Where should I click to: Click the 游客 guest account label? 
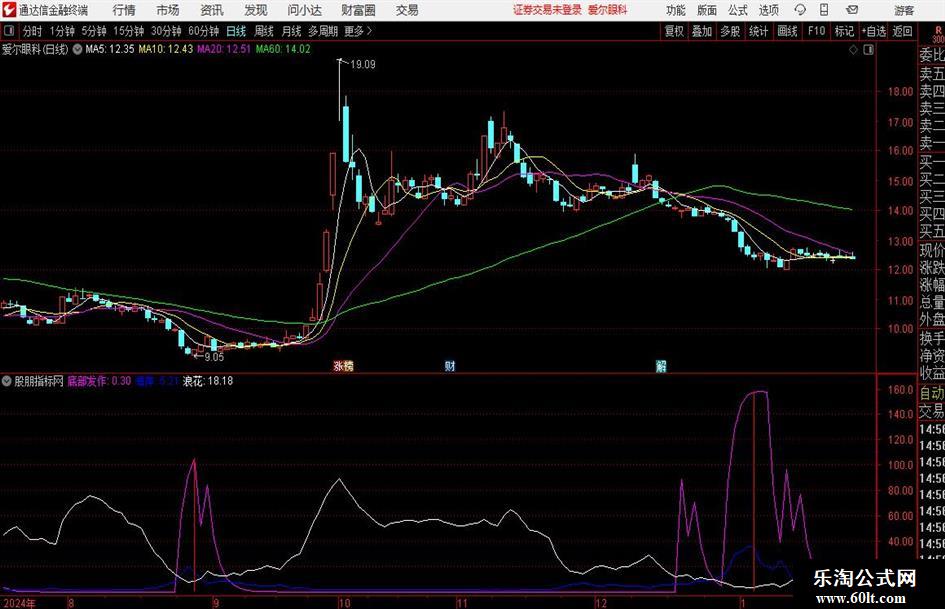click(904, 10)
